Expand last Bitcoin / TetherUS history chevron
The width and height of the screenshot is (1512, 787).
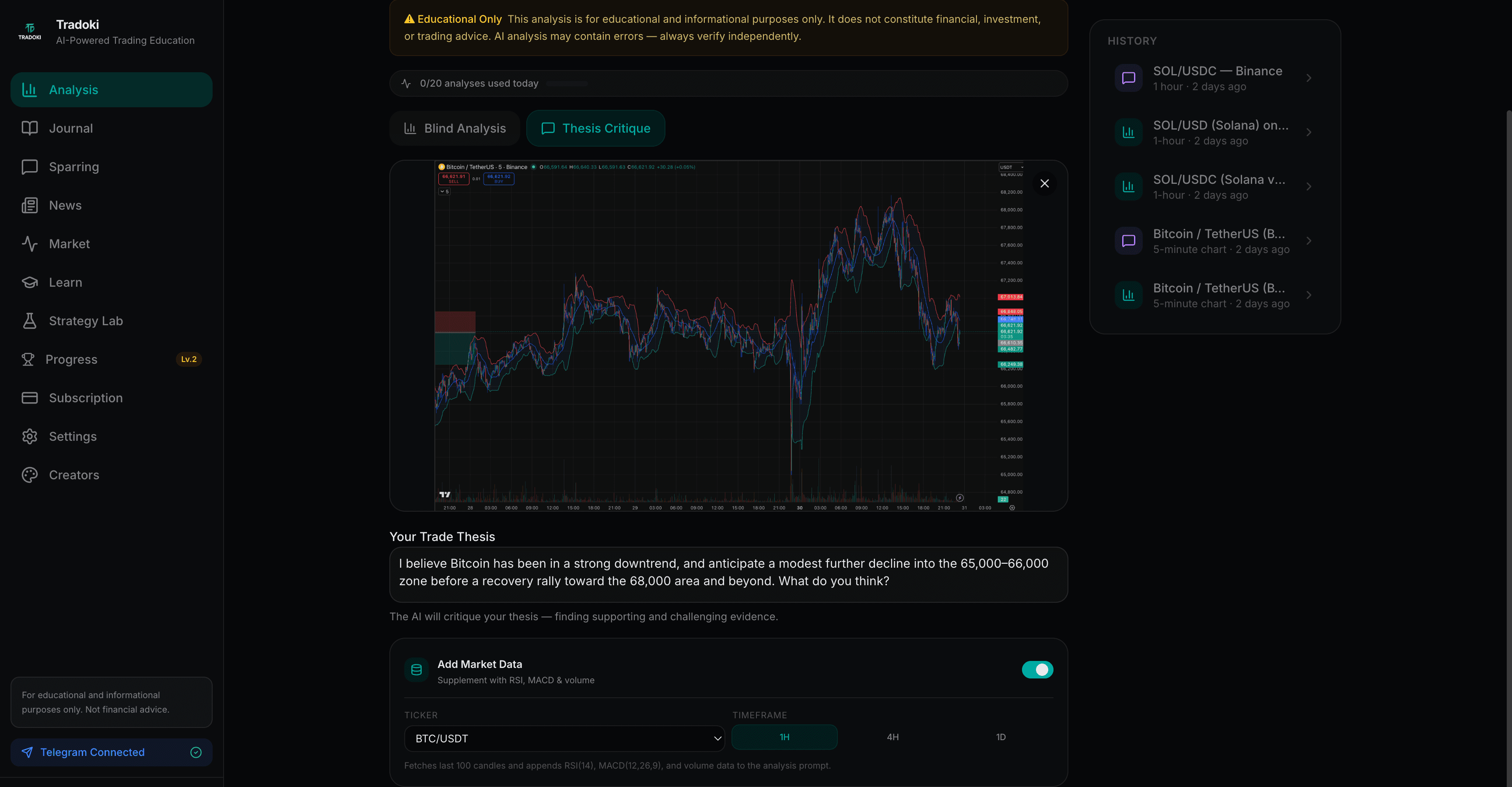[1308, 295]
